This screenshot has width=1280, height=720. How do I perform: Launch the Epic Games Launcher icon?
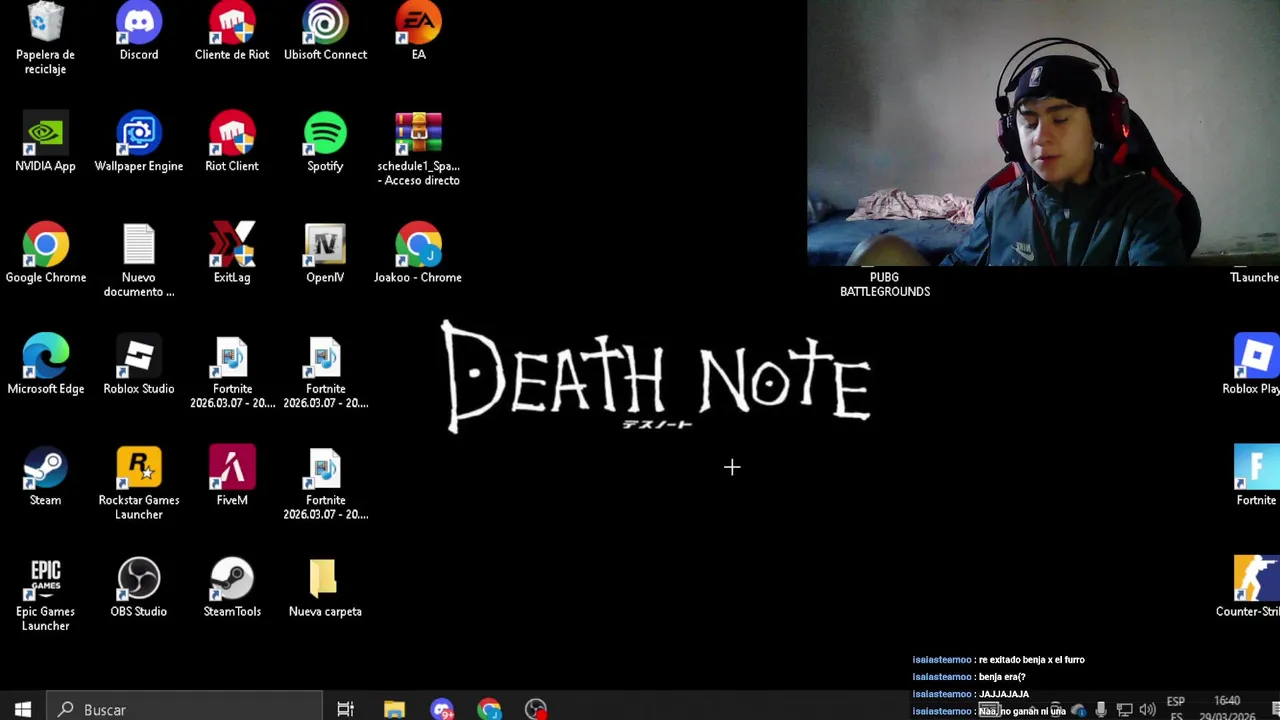[x=45, y=595]
